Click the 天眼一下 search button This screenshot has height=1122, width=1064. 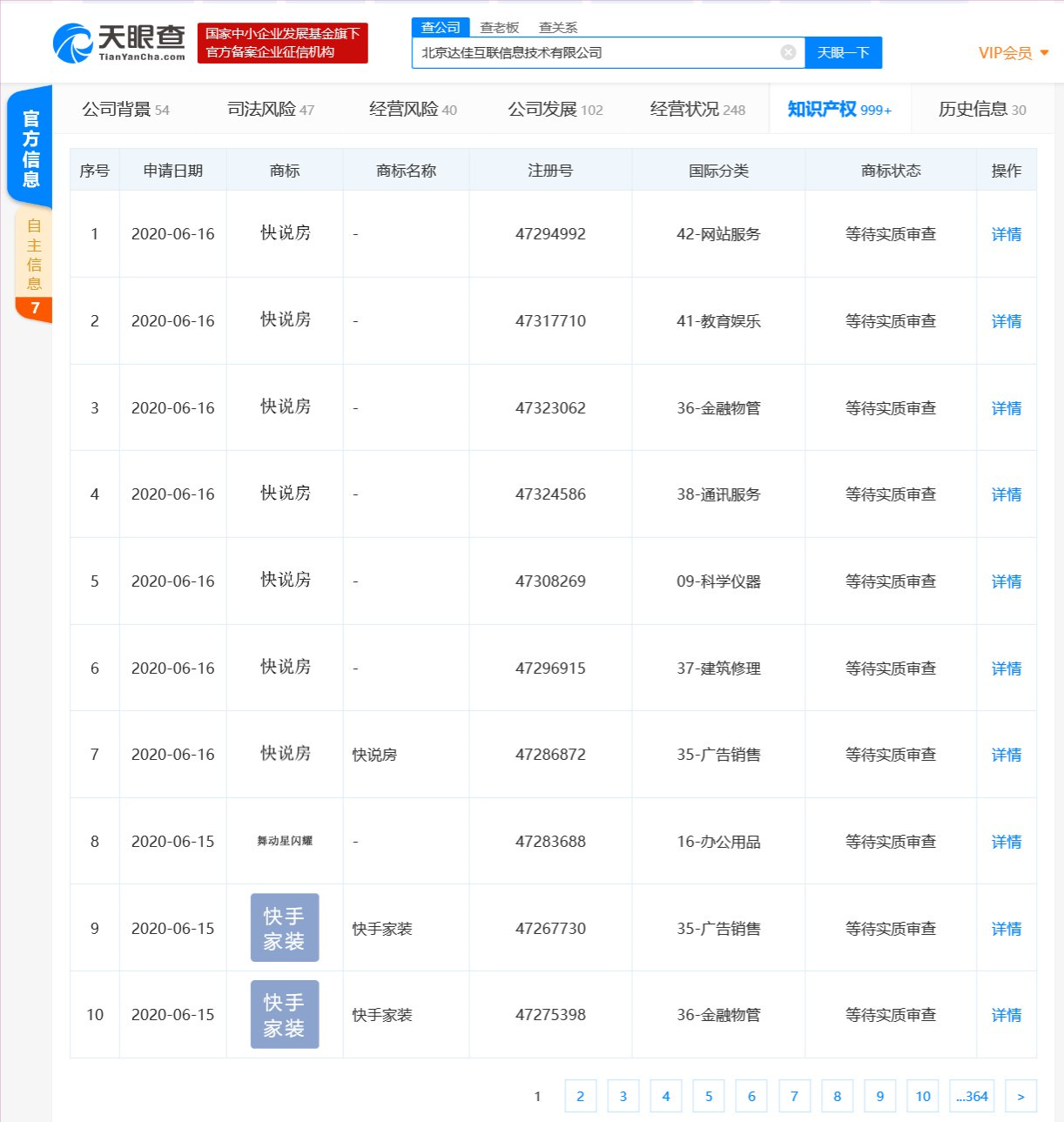coord(843,52)
